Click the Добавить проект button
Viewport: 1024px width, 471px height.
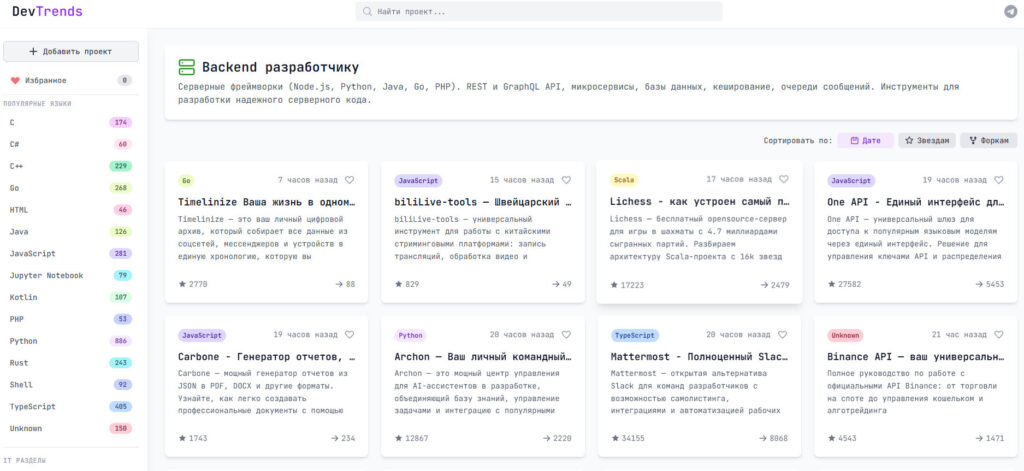pos(71,51)
